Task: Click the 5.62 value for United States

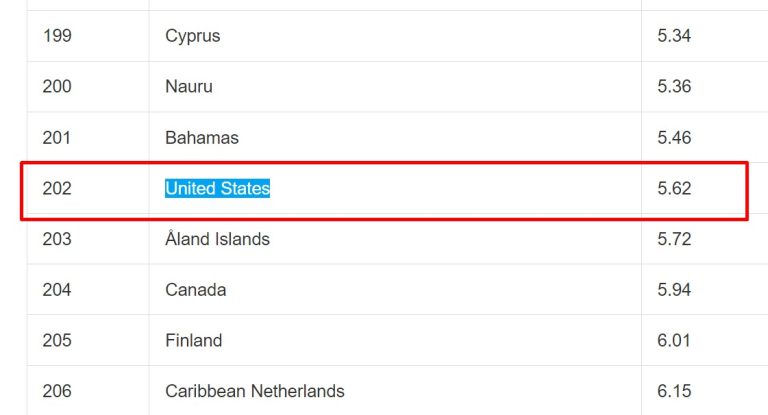Action: (x=674, y=188)
